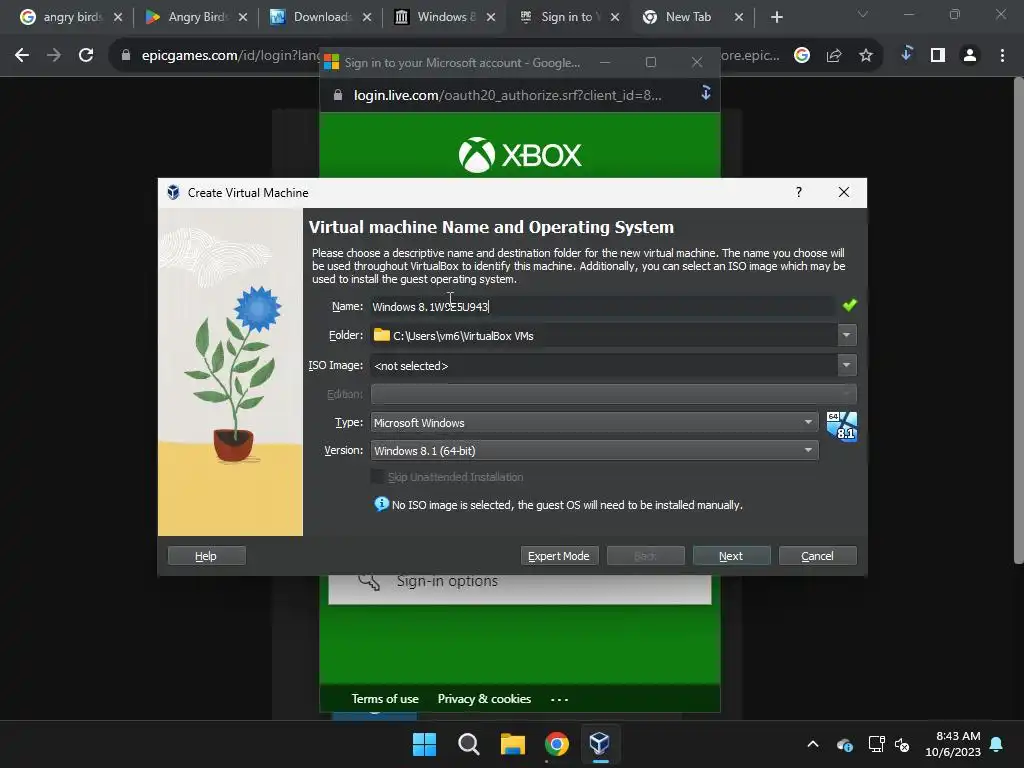Open the clock showing 8:43 AM
This screenshot has width=1024, height=768.
[x=953, y=744]
